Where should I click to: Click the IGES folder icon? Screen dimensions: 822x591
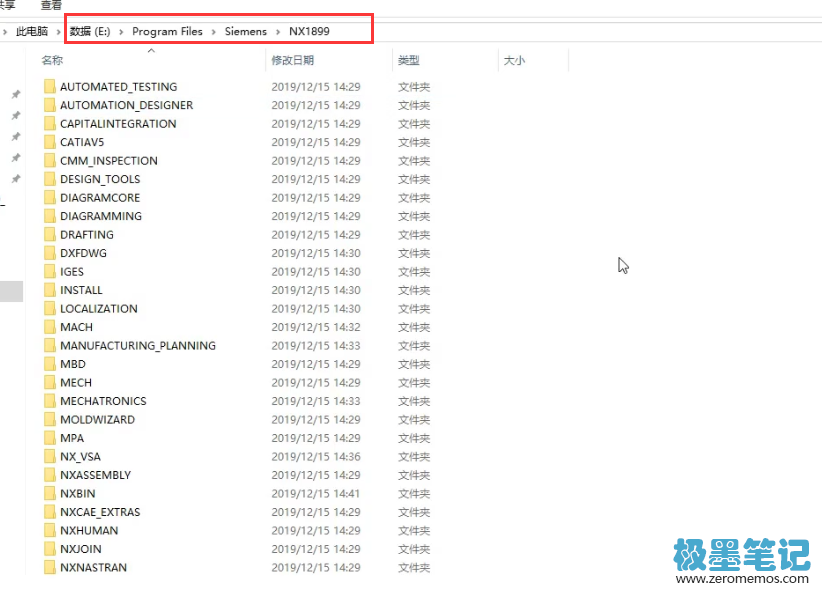point(50,272)
